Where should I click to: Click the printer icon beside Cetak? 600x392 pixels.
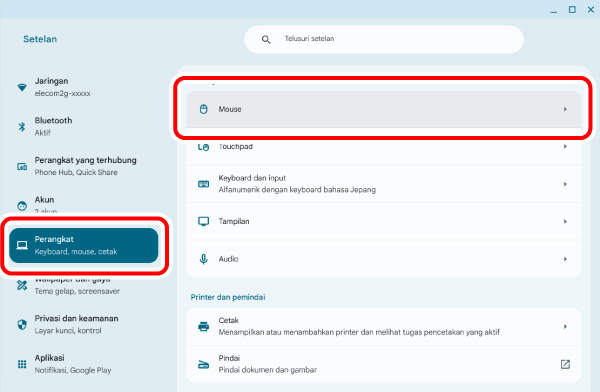click(x=204, y=327)
